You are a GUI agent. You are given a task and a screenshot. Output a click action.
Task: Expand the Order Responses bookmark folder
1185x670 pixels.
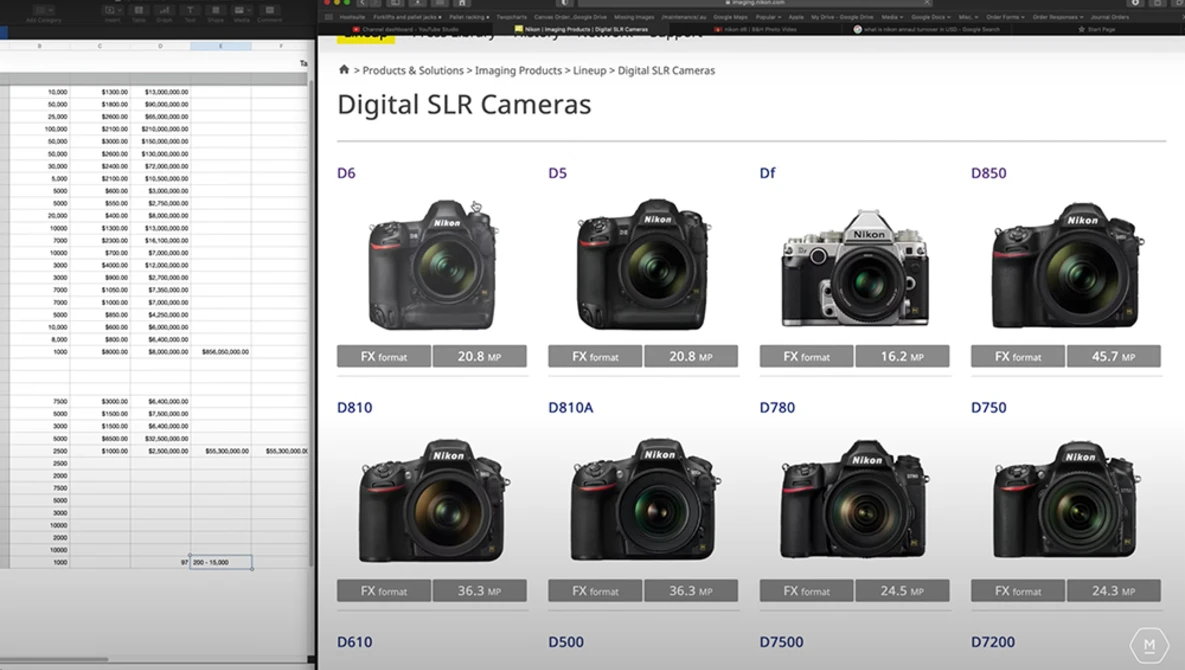click(x=1057, y=17)
